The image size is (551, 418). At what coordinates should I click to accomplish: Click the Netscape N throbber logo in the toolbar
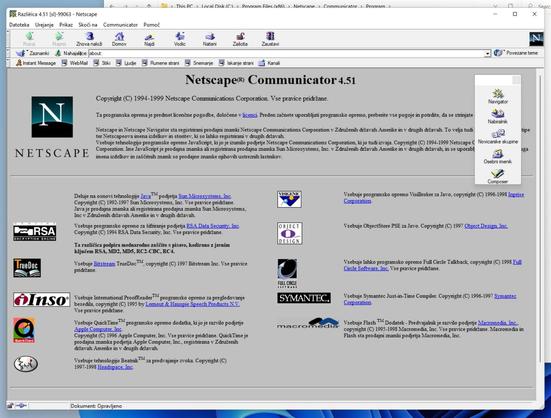point(536,39)
